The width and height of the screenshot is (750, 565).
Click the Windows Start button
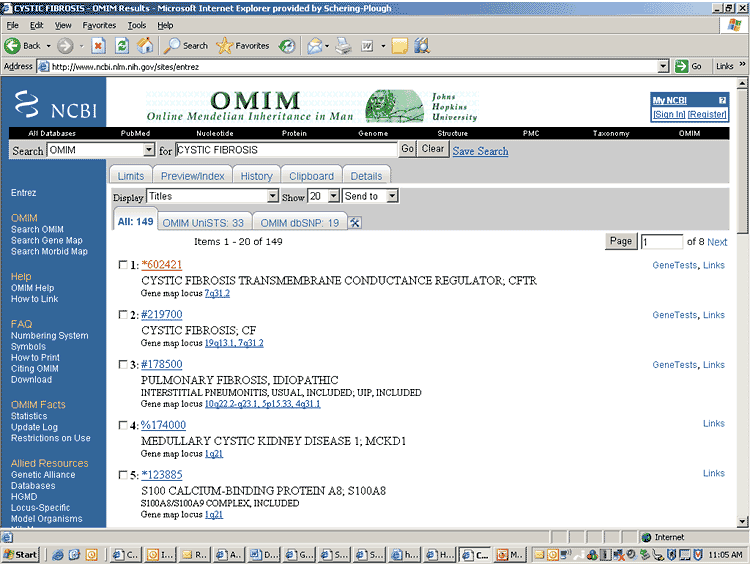[21, 554]
